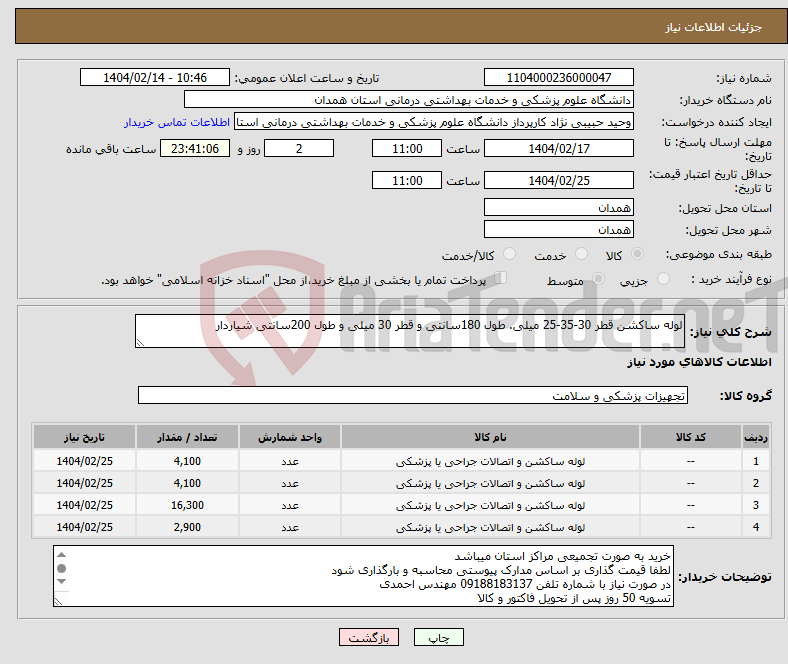Select the جزیی purchase type radio
Image resolution: width=788 pixels, height=664 pixels.
pyautogui.click(x=663, y=278)
